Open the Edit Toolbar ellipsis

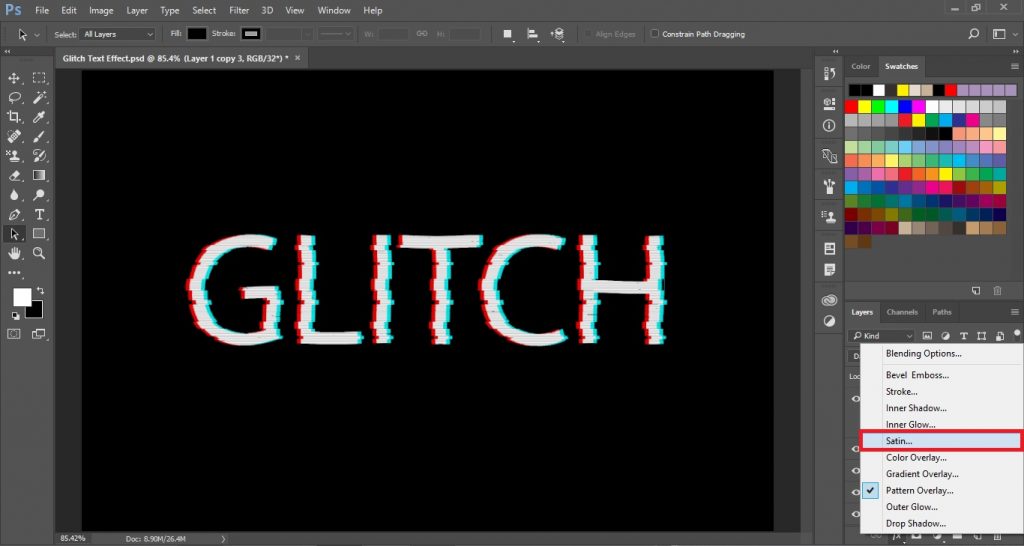[x=14, y=273]
